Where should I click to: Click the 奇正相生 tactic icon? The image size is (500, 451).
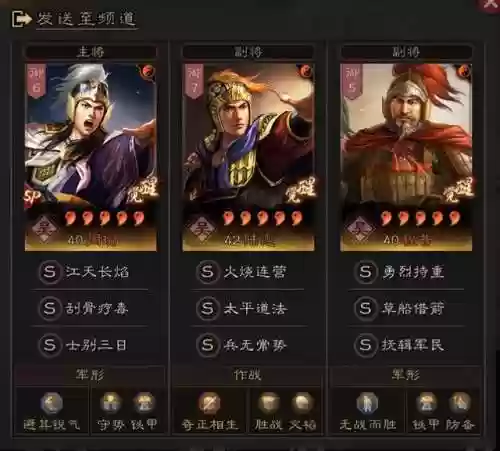209,403
